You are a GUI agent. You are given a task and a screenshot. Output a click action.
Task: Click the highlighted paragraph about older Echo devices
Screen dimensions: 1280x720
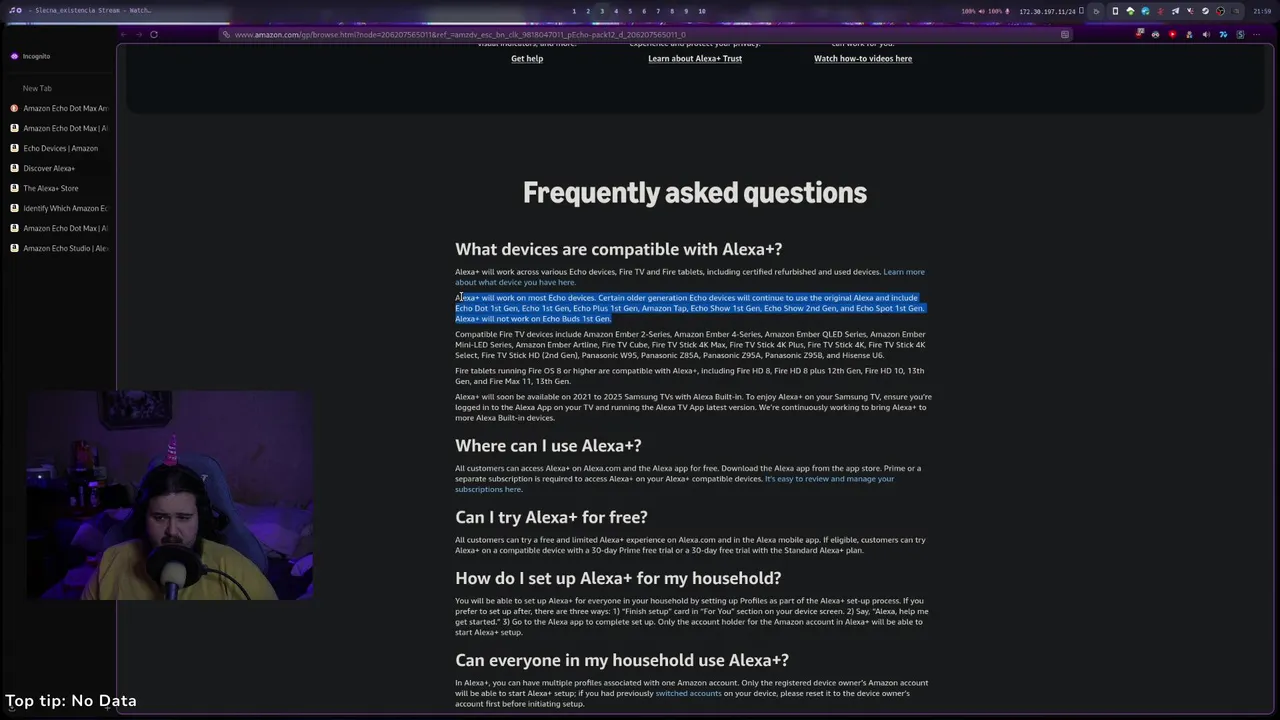pyautogui.click(x=690, y=308)
